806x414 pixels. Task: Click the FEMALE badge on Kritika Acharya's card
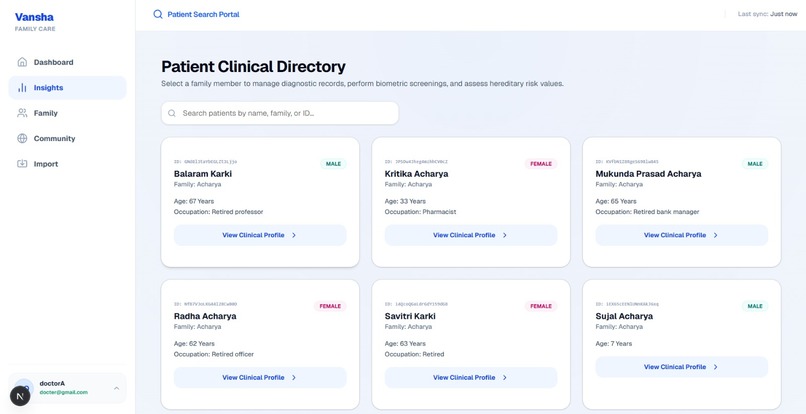pyautogui.click(x=541, y=164)
